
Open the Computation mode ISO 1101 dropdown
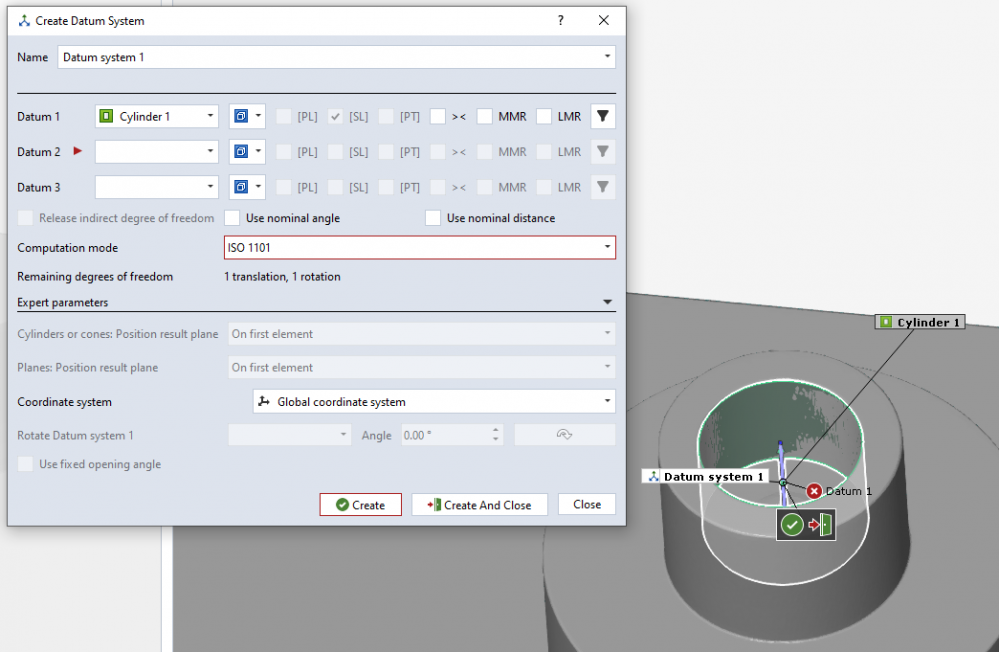pyautogui.click(x=419, y=248)
